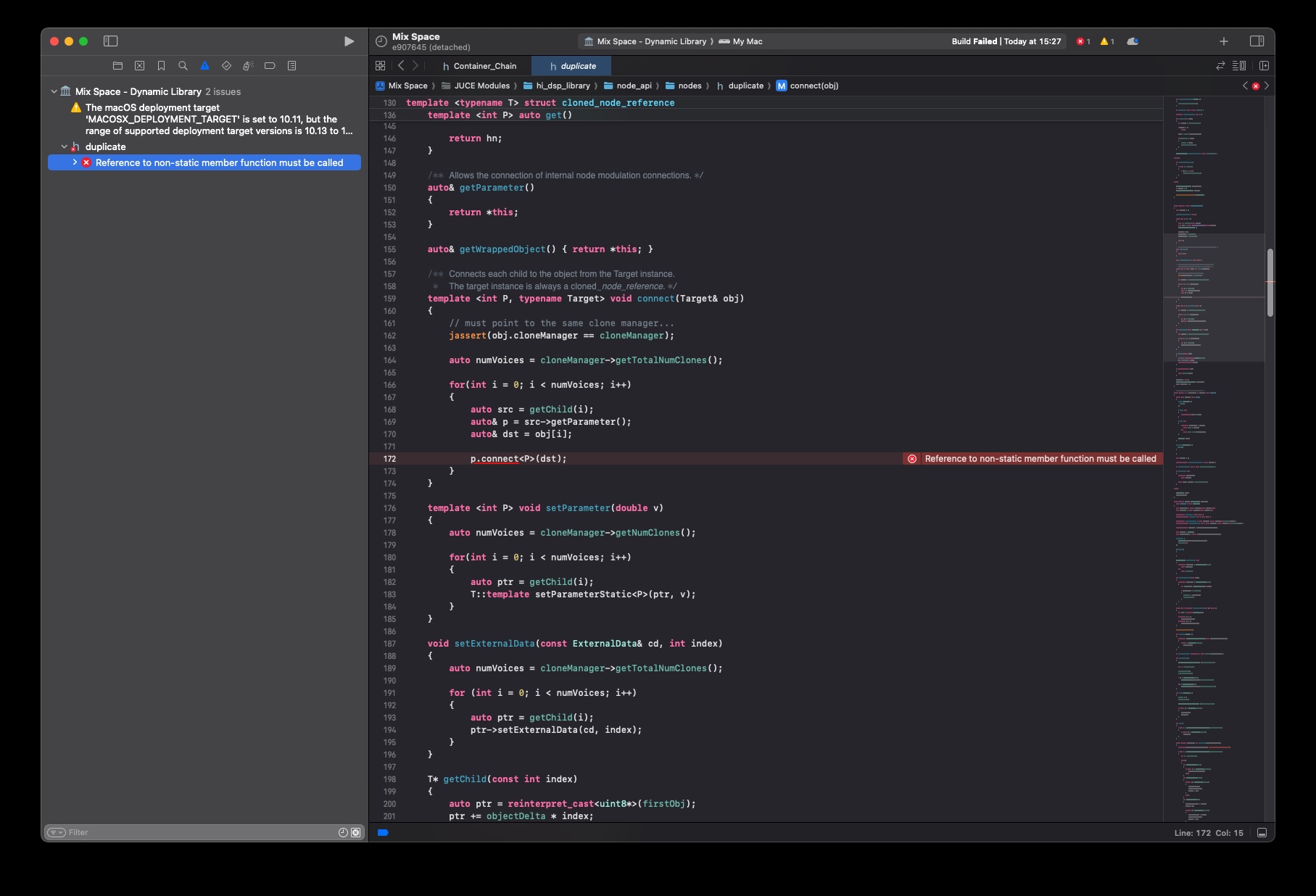The image size is (1316, 896).
Task: Open the Find navigator magnifier
Action: pyautogui.click(x=183, y=66)
